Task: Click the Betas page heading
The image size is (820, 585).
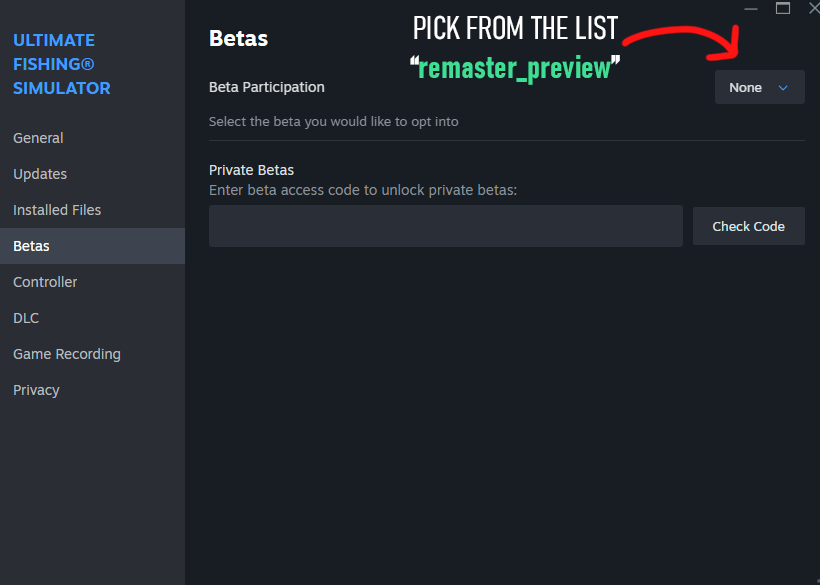Action: [x=238, y=39]
